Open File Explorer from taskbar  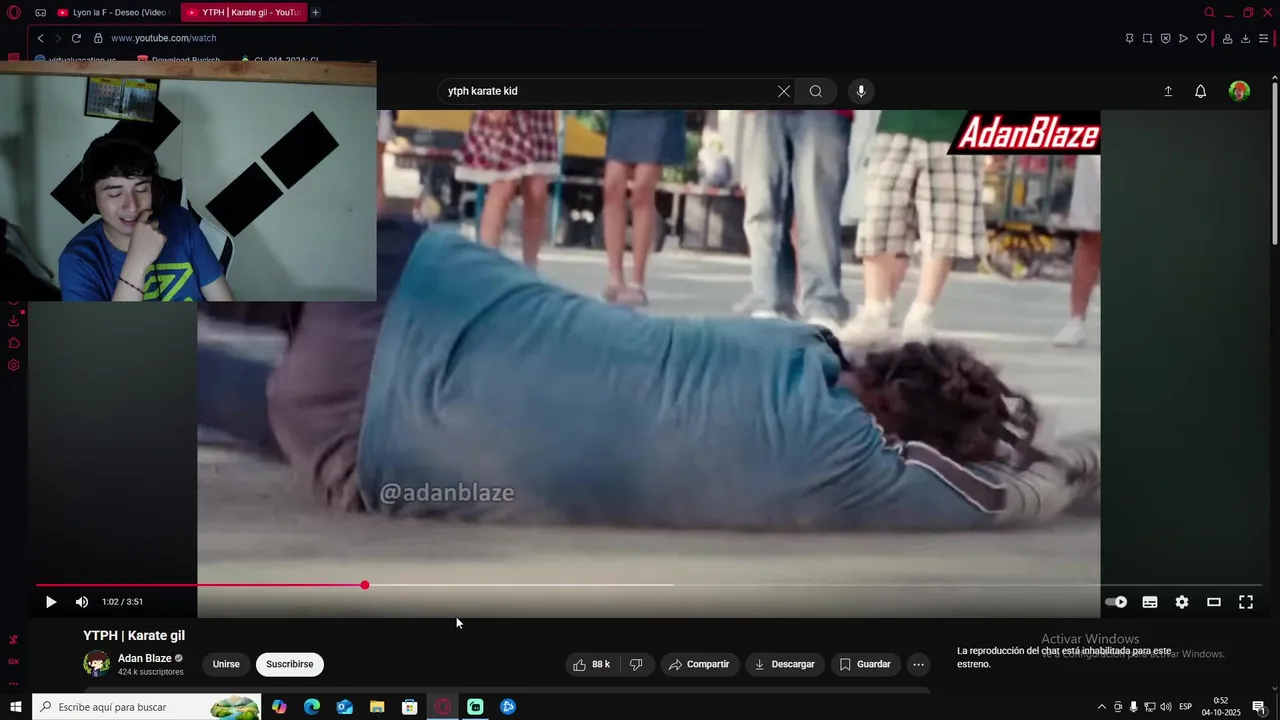(x=377, y=707)
